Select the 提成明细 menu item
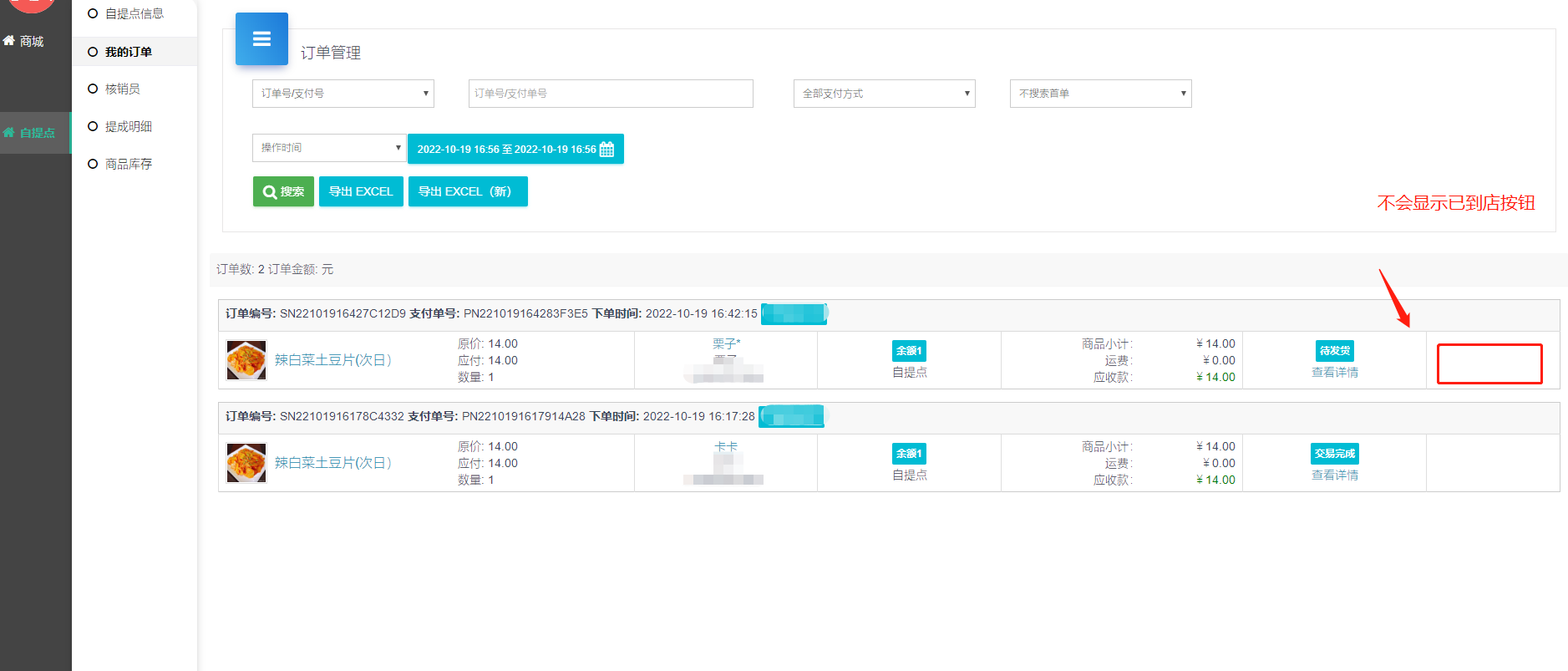Image resolution: width=1568 pixels, height=671 pixels. pos(128,126)
